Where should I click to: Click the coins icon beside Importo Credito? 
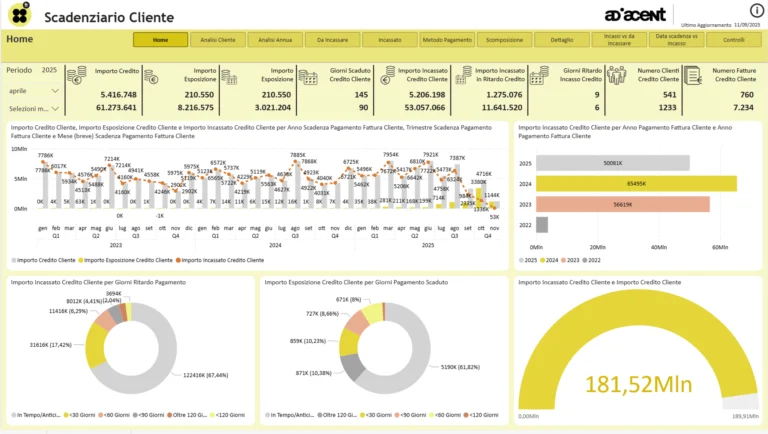76,75
